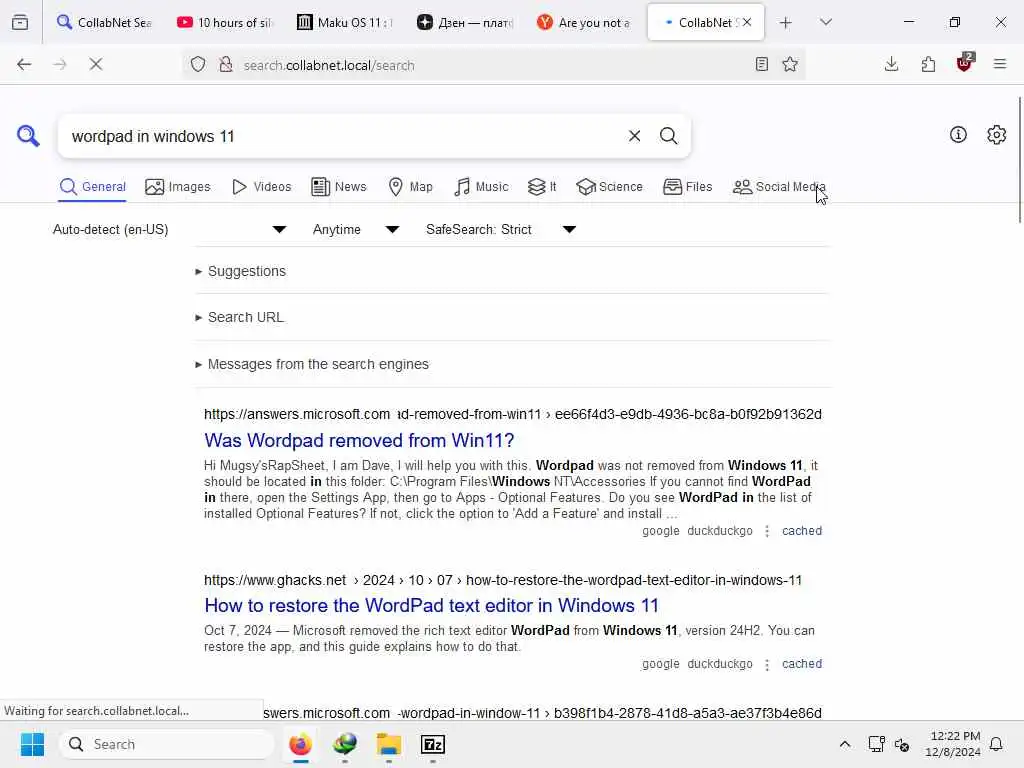Image resolution: width=1024 pixels, height=768 pixels.
Task: Open the muted volume tray icon
Action: (x=902, y=744)
